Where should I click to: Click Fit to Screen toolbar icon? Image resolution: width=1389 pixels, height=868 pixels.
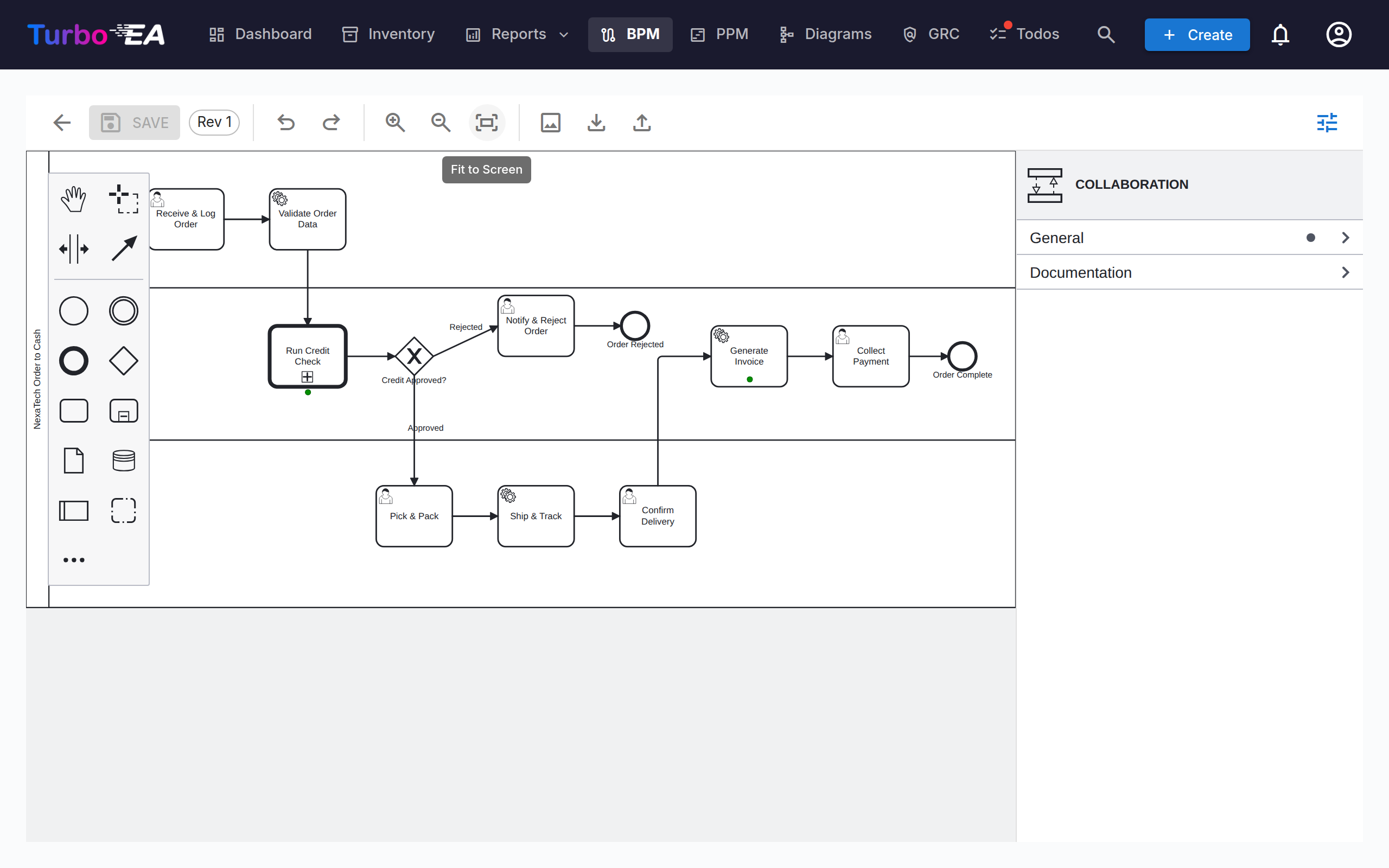[487, 122]
